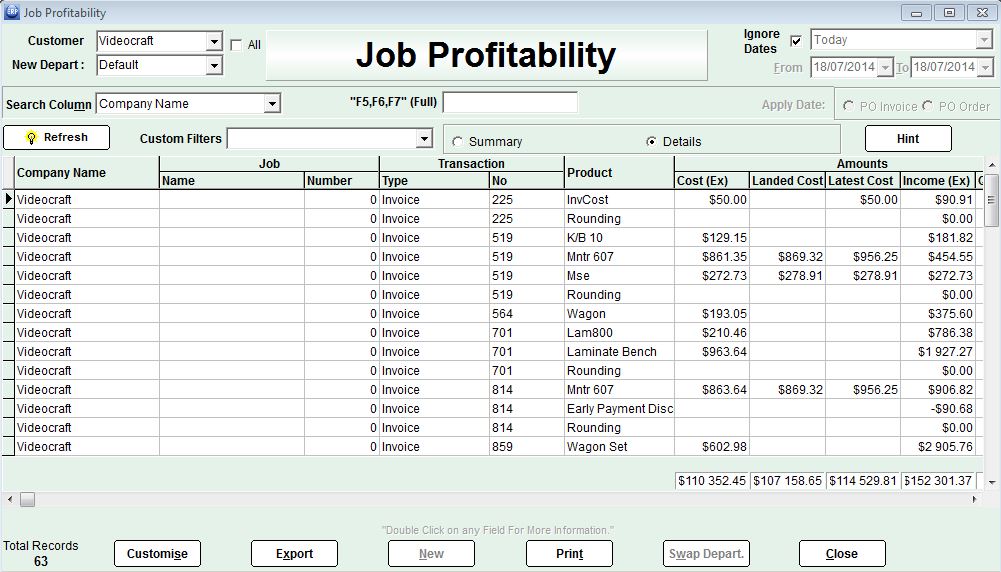Expand the New Depart dropdown
Screen dimensions: 1001x572
(x=214, y=66)
